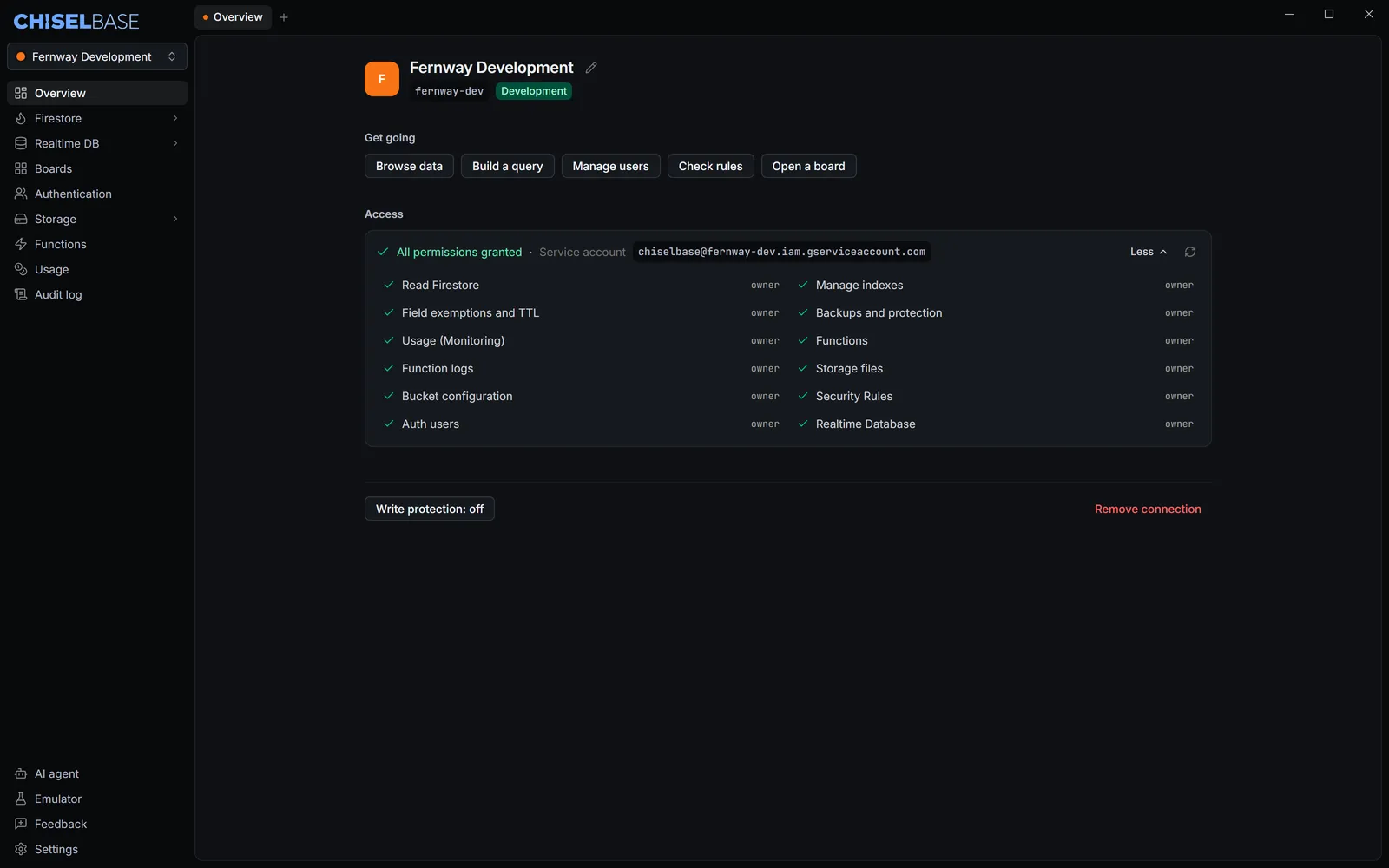Click the Firestore flame icon
Screen dimensions: 1389x868
(x=21, y=118)
